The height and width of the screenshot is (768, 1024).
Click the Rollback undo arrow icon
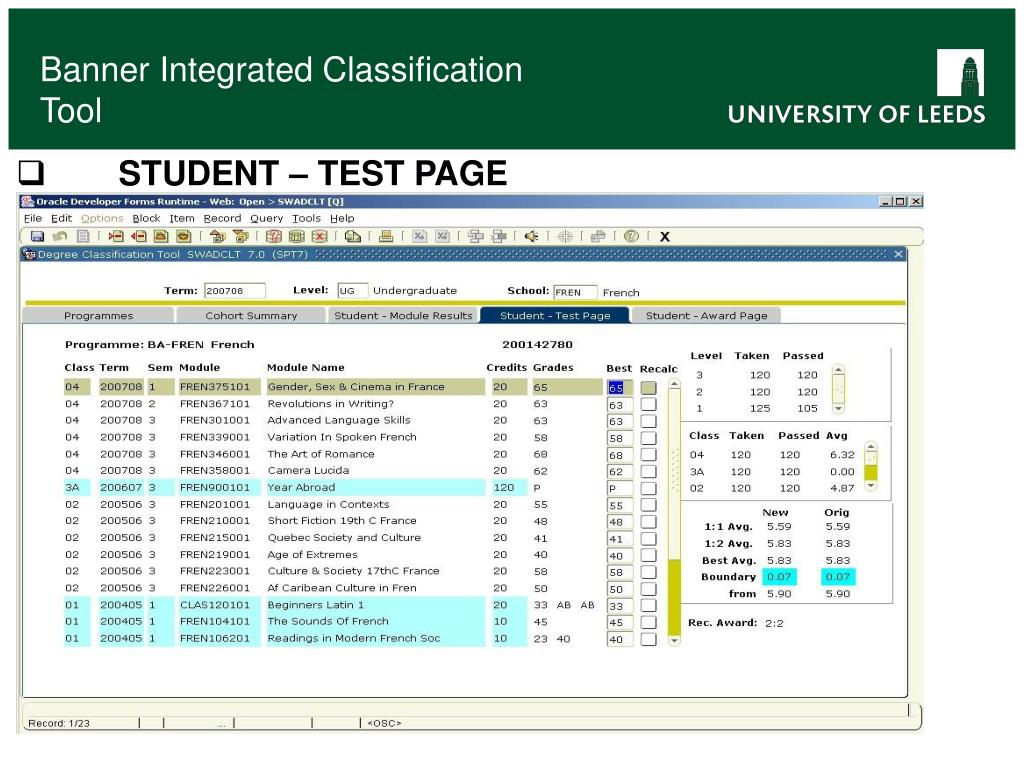tap(60, 236)
